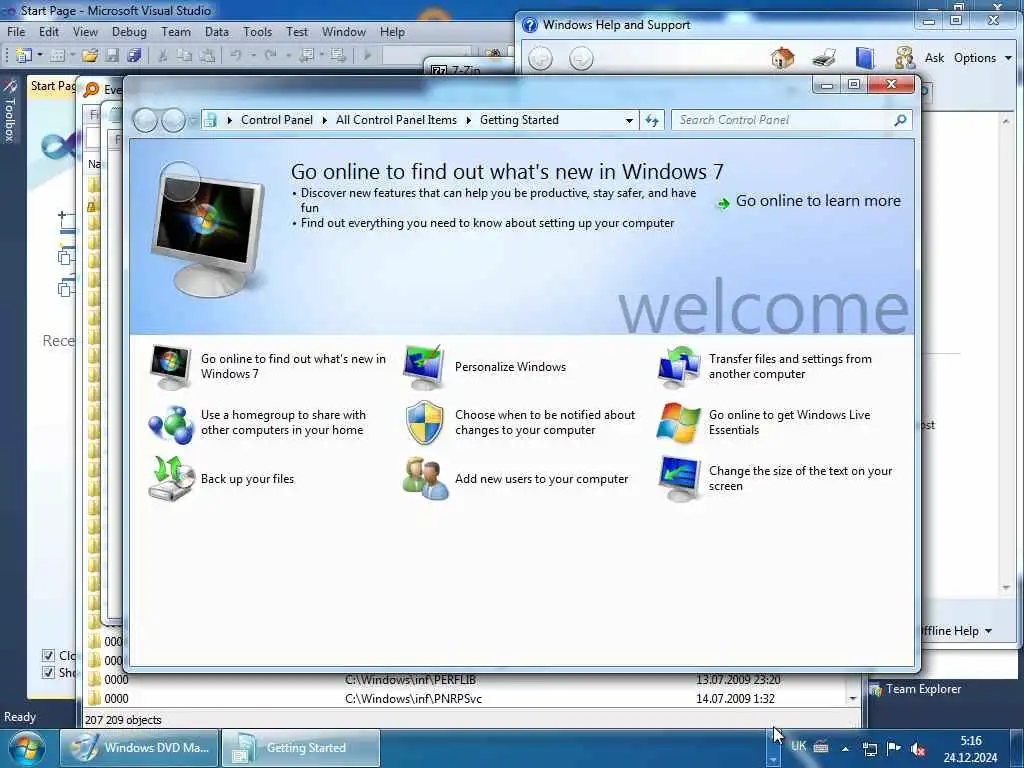Open Personalize Windows item

(485, 367)
